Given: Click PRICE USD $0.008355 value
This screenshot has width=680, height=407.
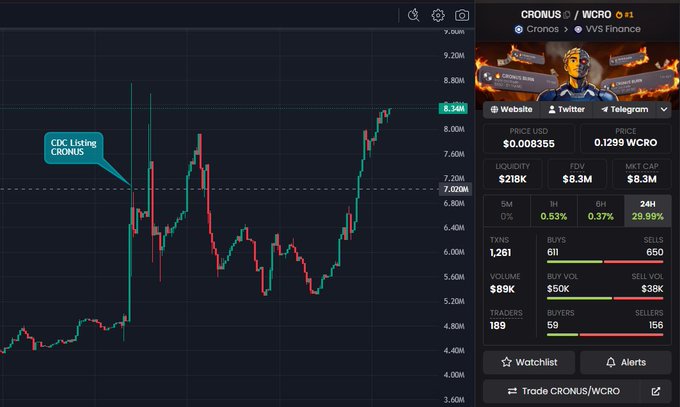Looking at the screenshot, I should 529,144.
